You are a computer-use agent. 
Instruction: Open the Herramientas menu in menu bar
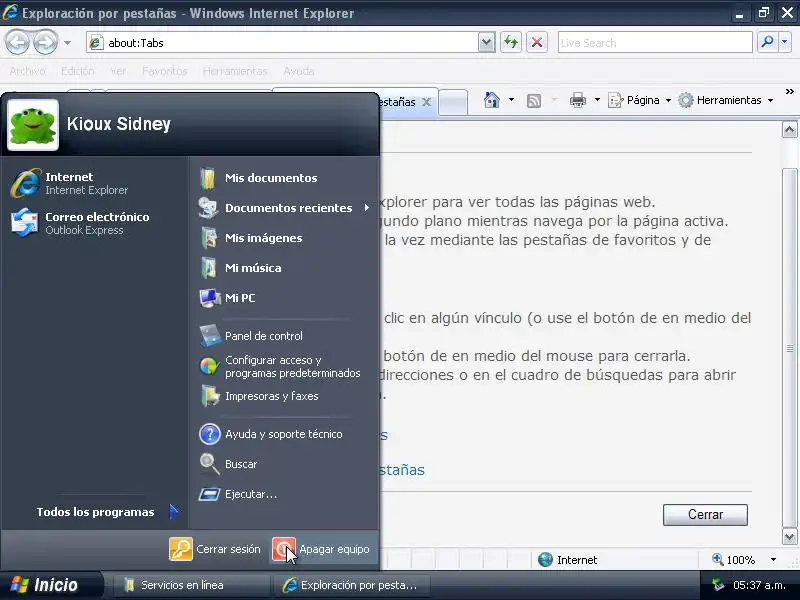pyautogui.click(x=235, y=71)
